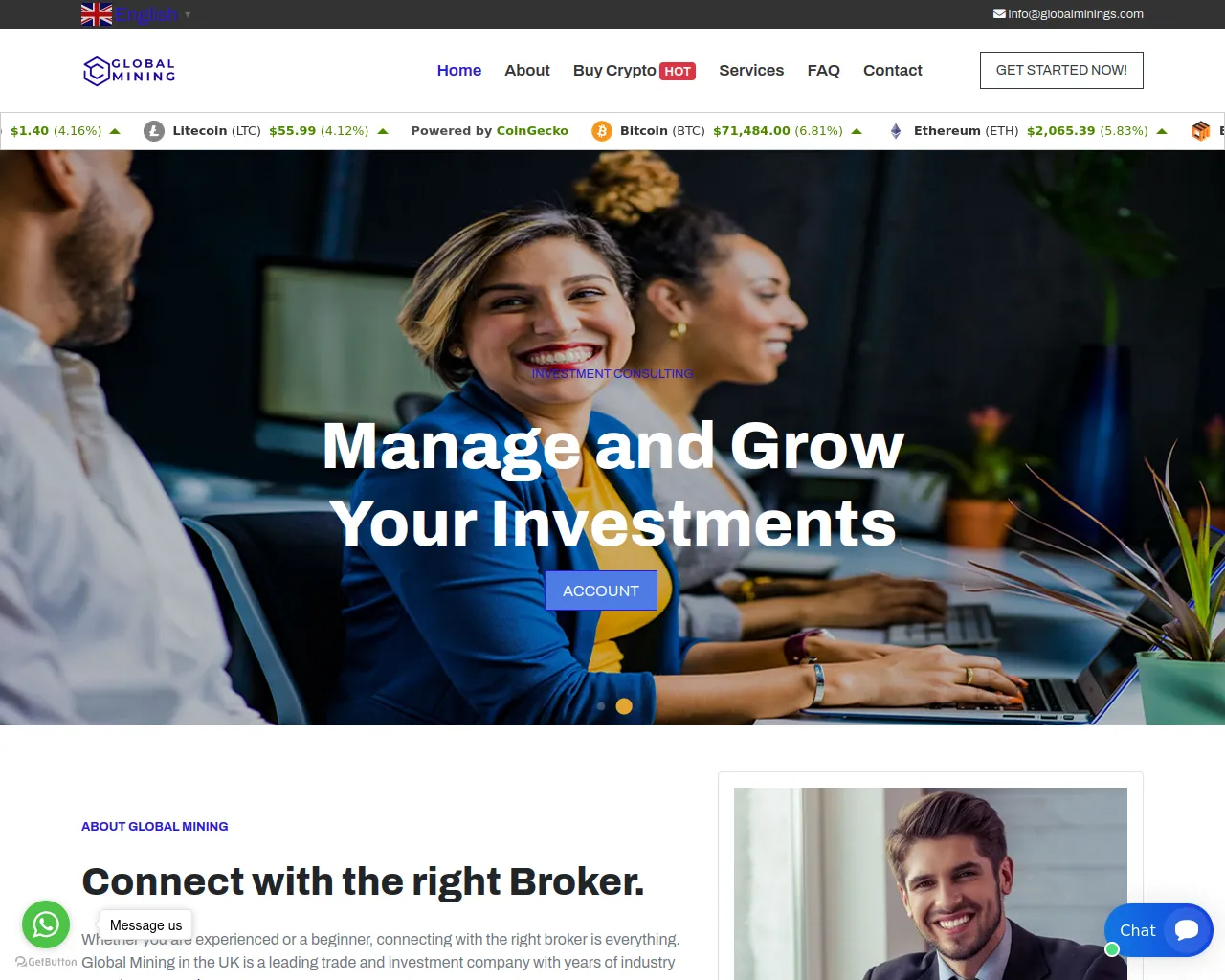The width and height of the screenshot is (1225, 980).
Task: Open the FAQ menu item
Action: 823,71
